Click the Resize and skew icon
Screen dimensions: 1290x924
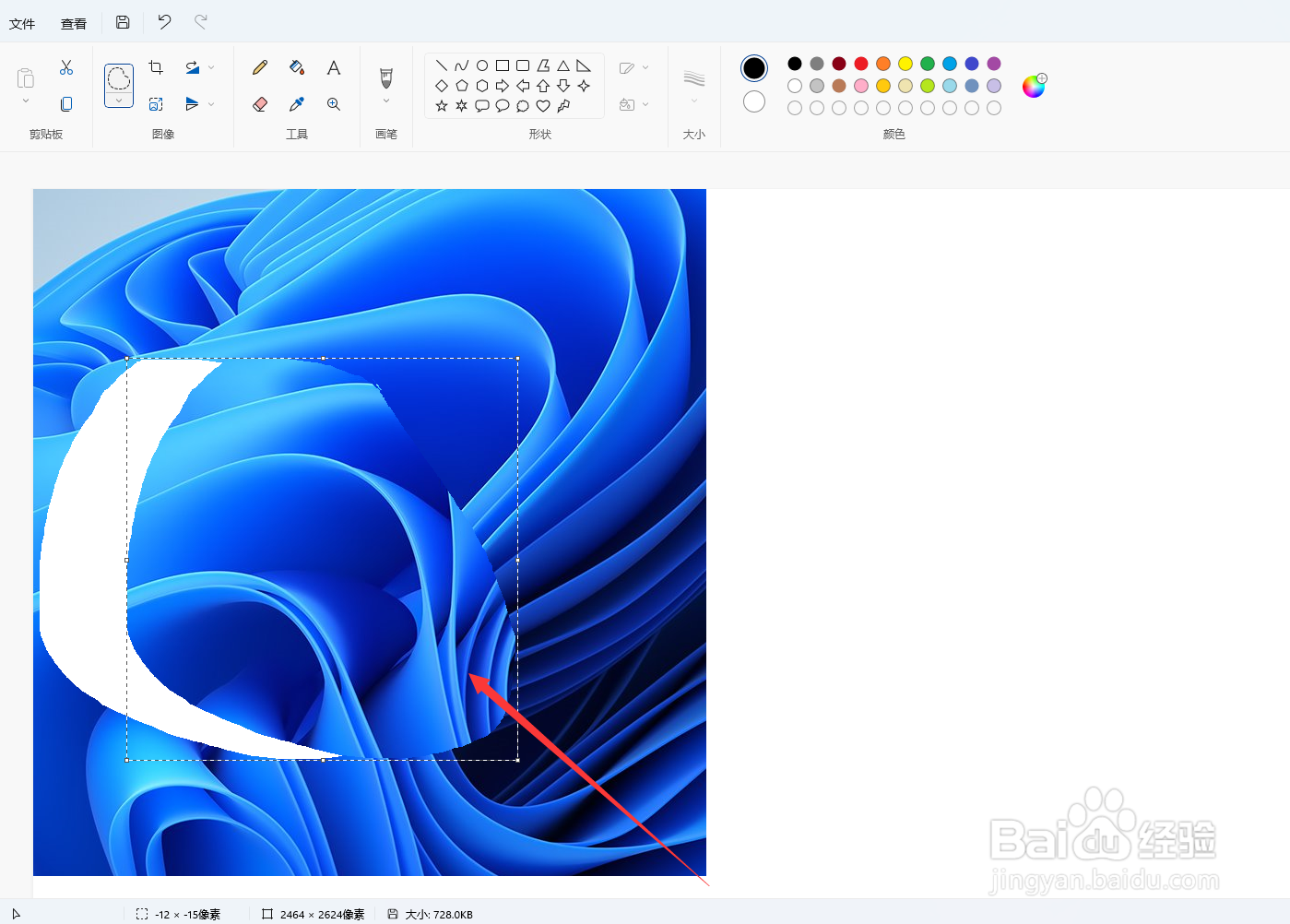click(156, 104)
